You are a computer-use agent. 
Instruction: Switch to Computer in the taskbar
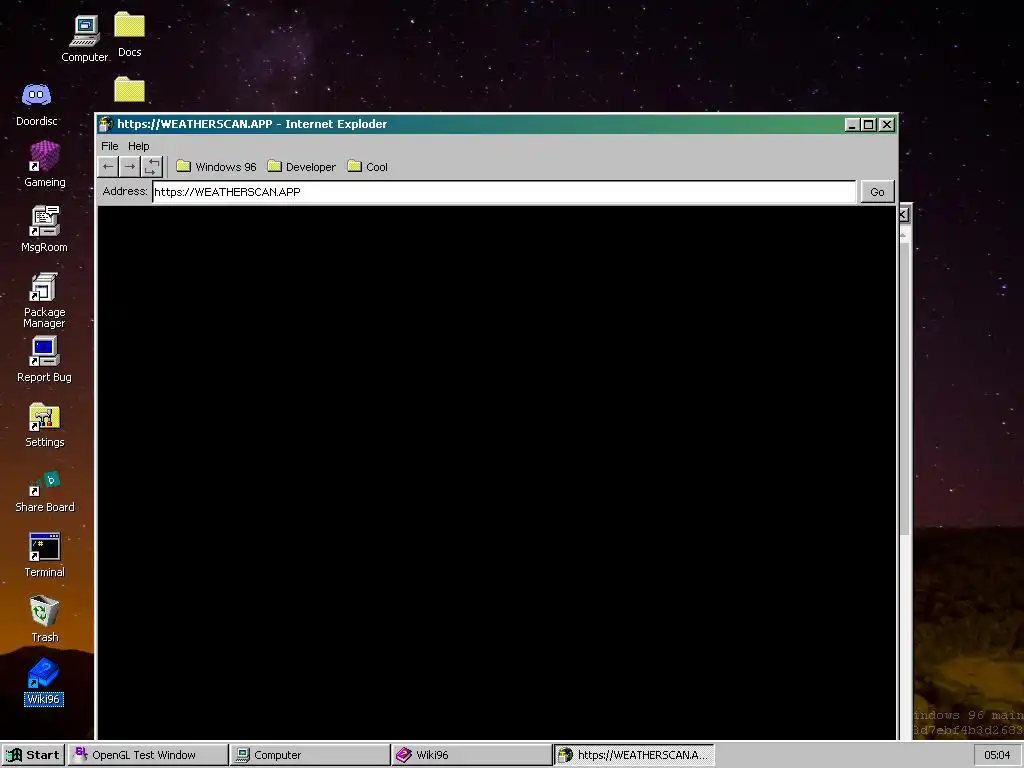[310, 755]
